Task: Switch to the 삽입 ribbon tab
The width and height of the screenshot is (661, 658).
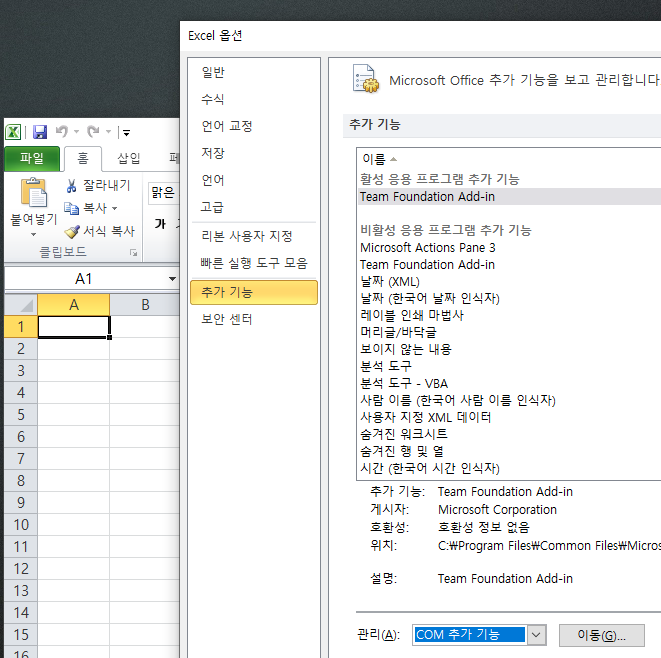Action: (129, 158)
